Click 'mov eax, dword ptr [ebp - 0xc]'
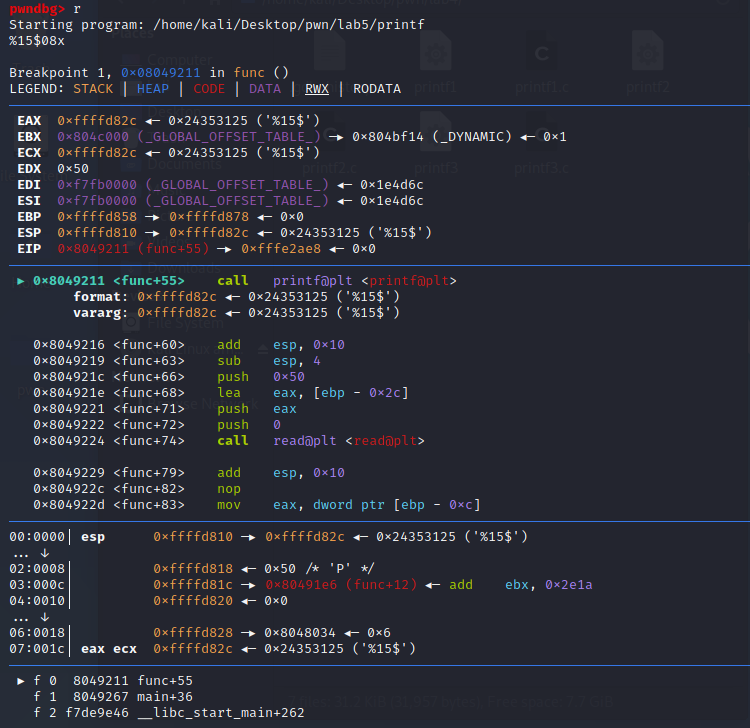Screen dimensions: 750x728 (349, 505)
